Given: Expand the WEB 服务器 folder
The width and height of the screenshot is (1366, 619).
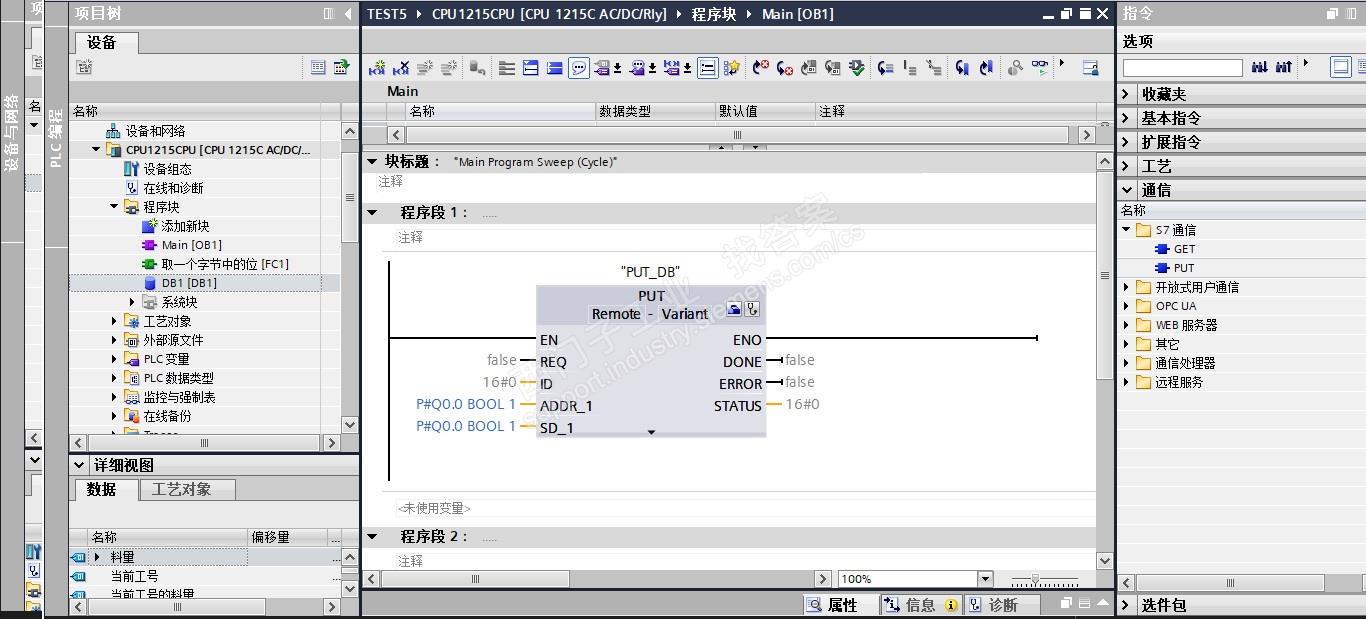Looking at the screenshot, I should [1127, 325].
